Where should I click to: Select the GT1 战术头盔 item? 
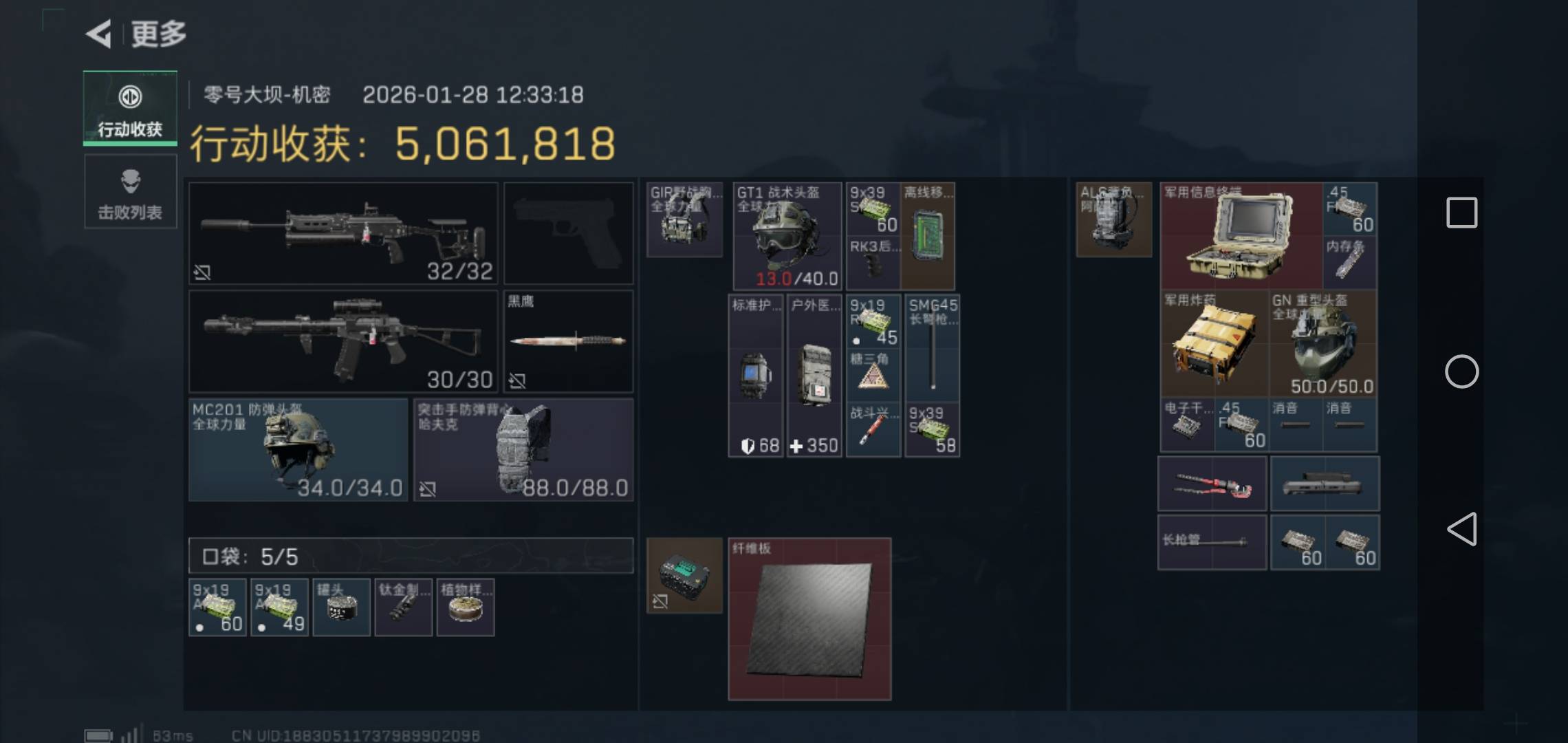(788, 236)
